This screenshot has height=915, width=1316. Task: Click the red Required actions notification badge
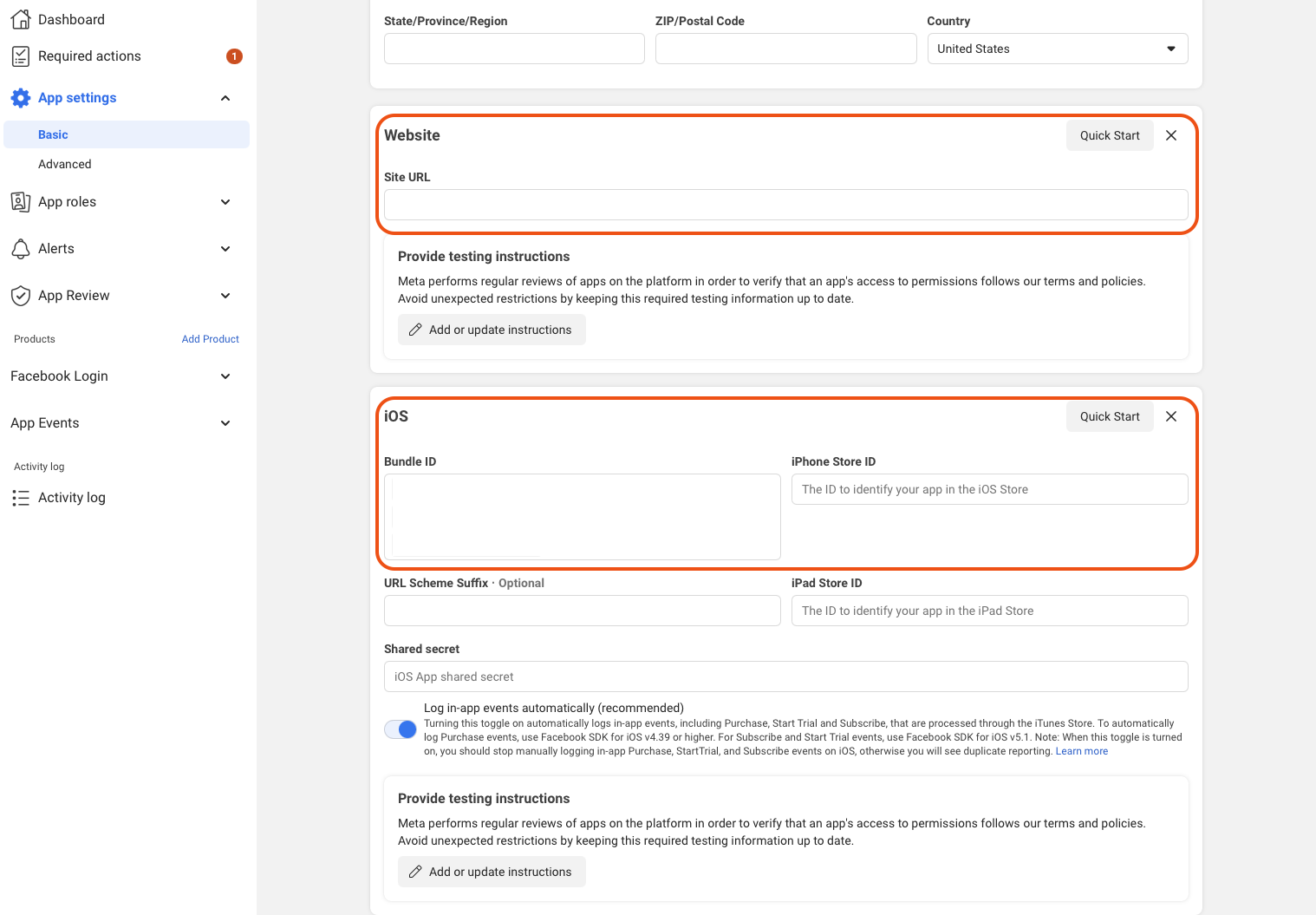coord(234,56)
